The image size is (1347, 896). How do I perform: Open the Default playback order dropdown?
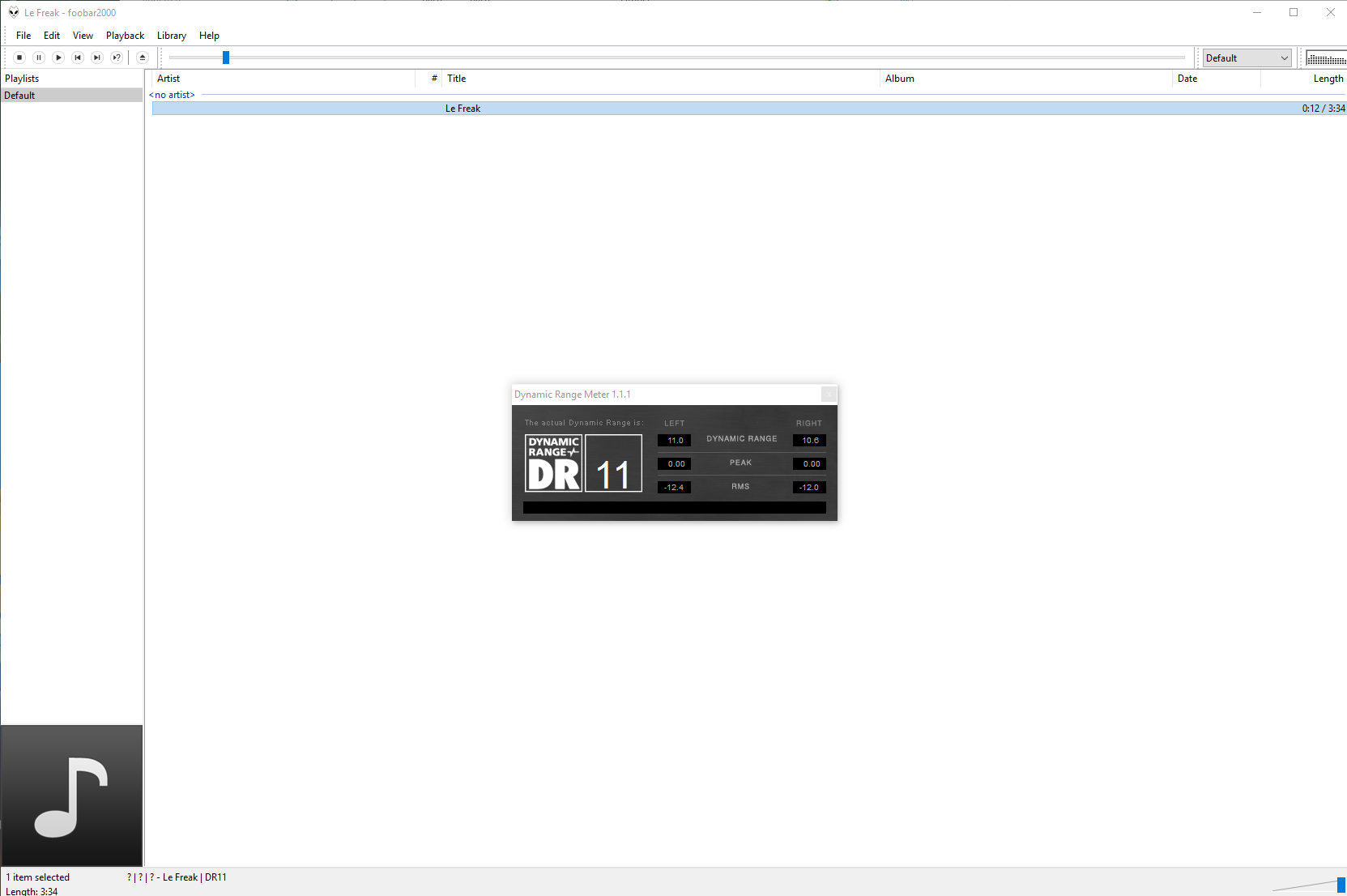1247,58
